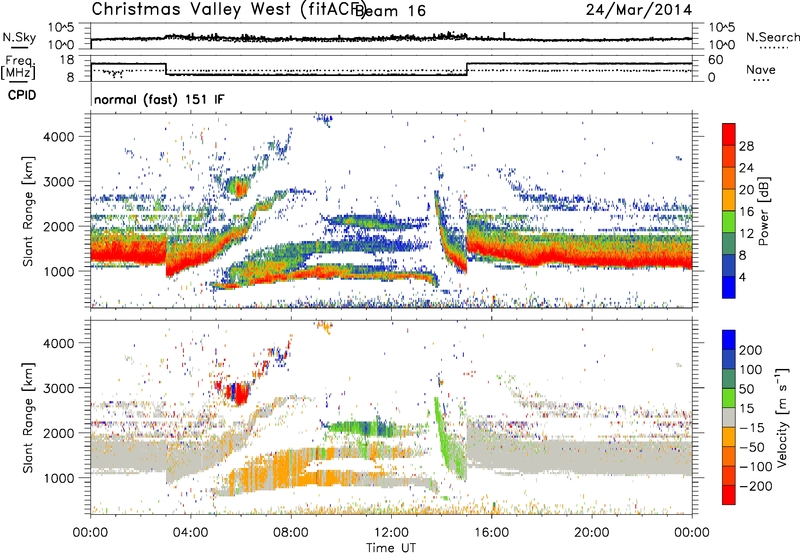Viewport: 800px width, 554px height.
Task: Click the '20:00' time tick label
Action: tap(591, 533)
